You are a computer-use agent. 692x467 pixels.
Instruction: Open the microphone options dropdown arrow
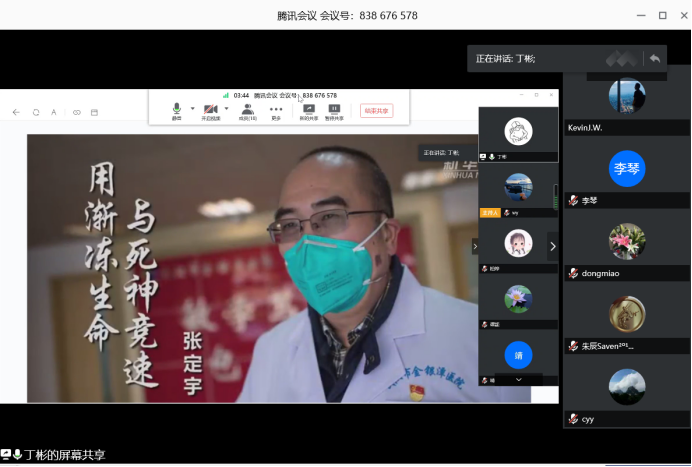click(192, 108)
